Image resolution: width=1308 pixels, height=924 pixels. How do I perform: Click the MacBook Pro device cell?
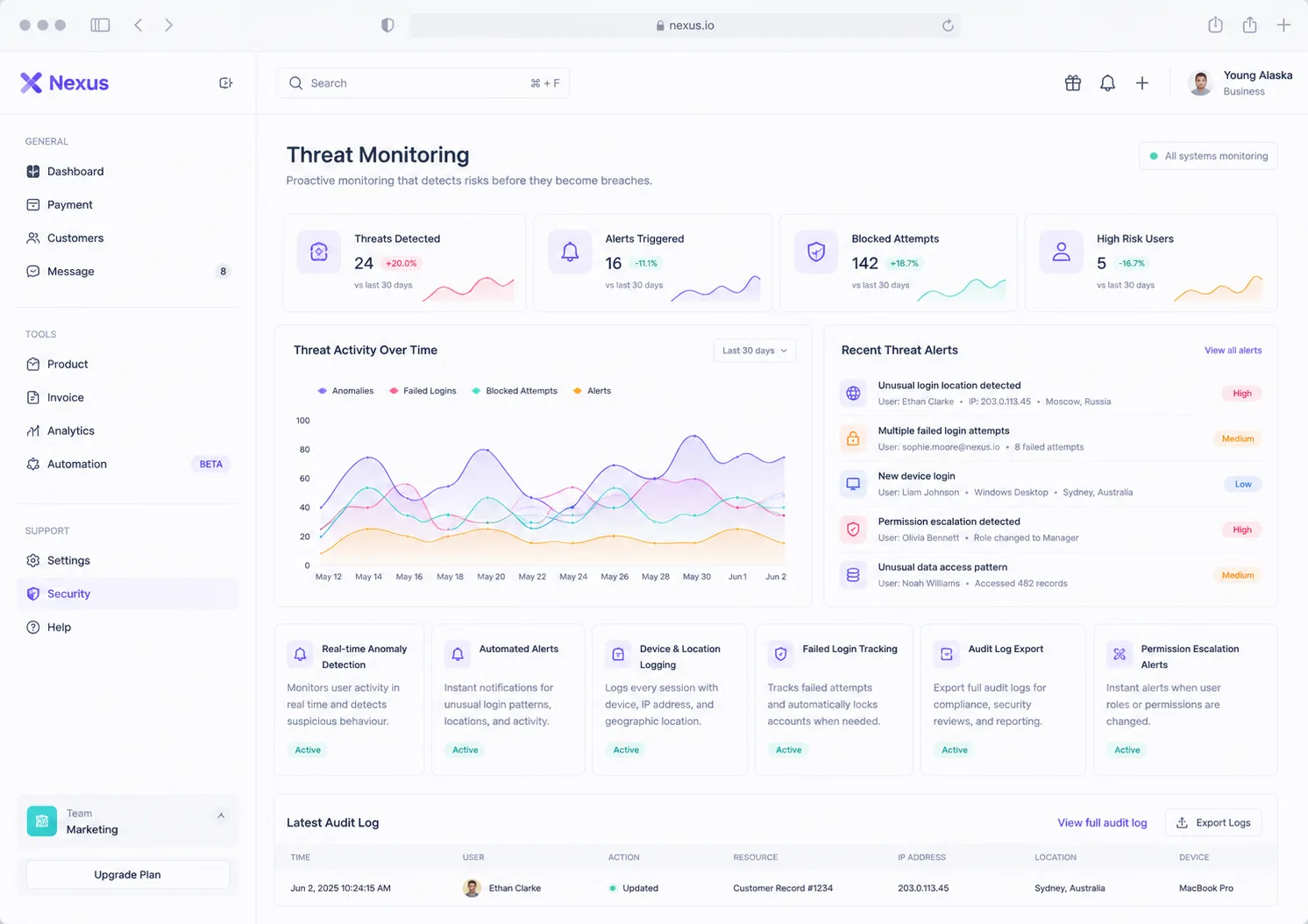(x=1205, y=888)
